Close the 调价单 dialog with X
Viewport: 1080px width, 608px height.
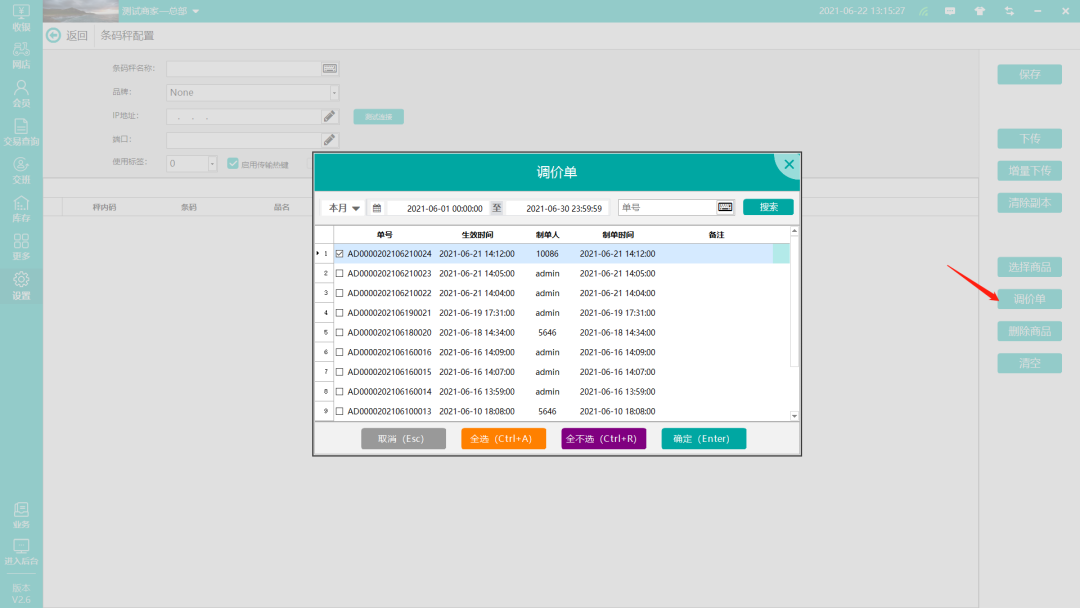click(x=788, y=164)
